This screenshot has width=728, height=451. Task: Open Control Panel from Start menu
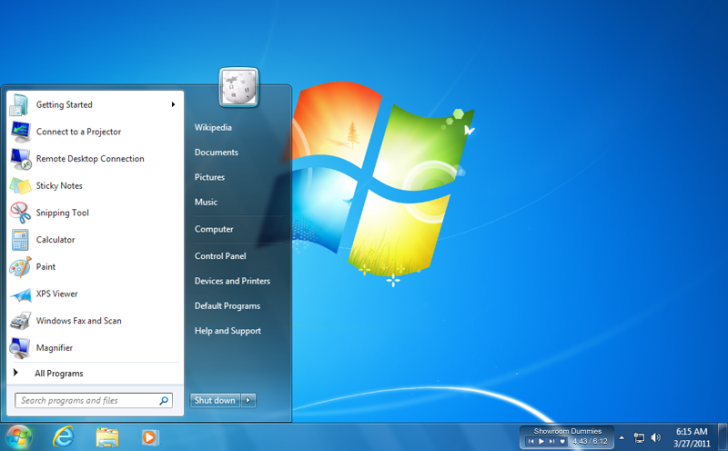click(x=220, y=256)
